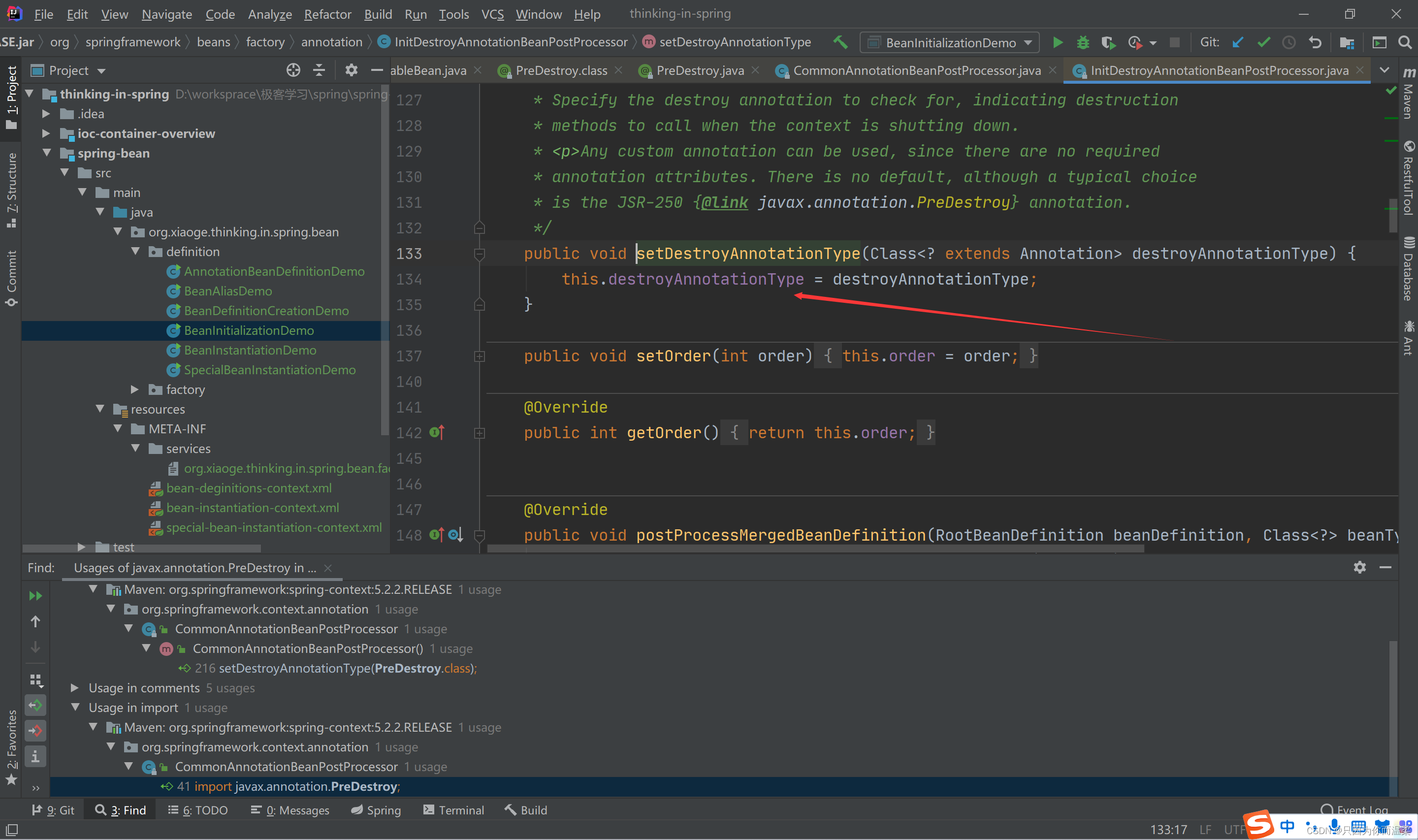Open the Spring tool window
Screen dimensions: 1418x840
(376, 810)
